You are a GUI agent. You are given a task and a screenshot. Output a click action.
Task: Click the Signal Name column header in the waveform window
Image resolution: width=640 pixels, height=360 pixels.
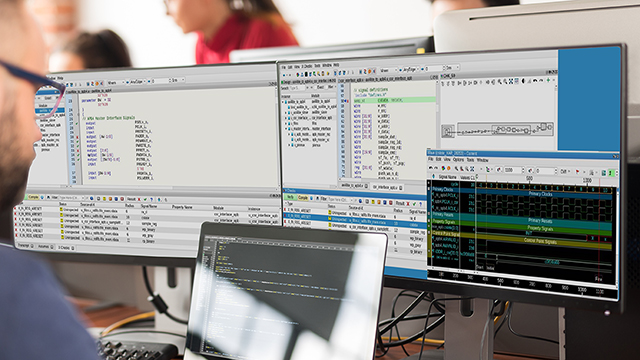tap(448, 177)
